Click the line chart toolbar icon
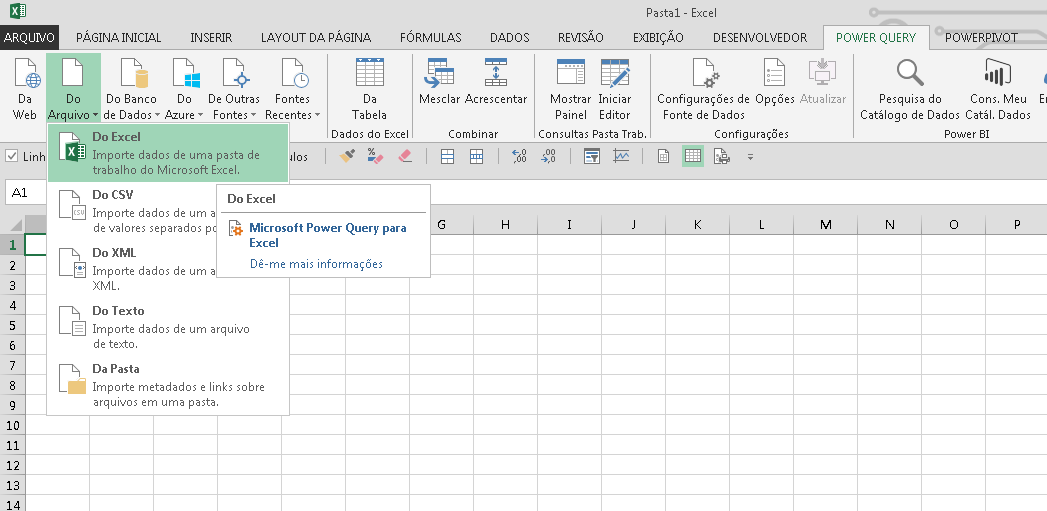 click(621, 156)
